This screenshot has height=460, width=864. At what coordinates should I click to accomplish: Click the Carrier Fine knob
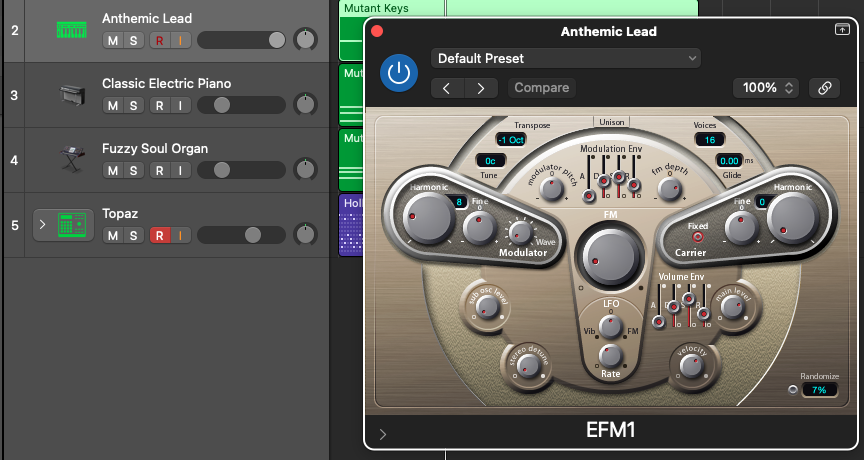click(x=741, y=228)
